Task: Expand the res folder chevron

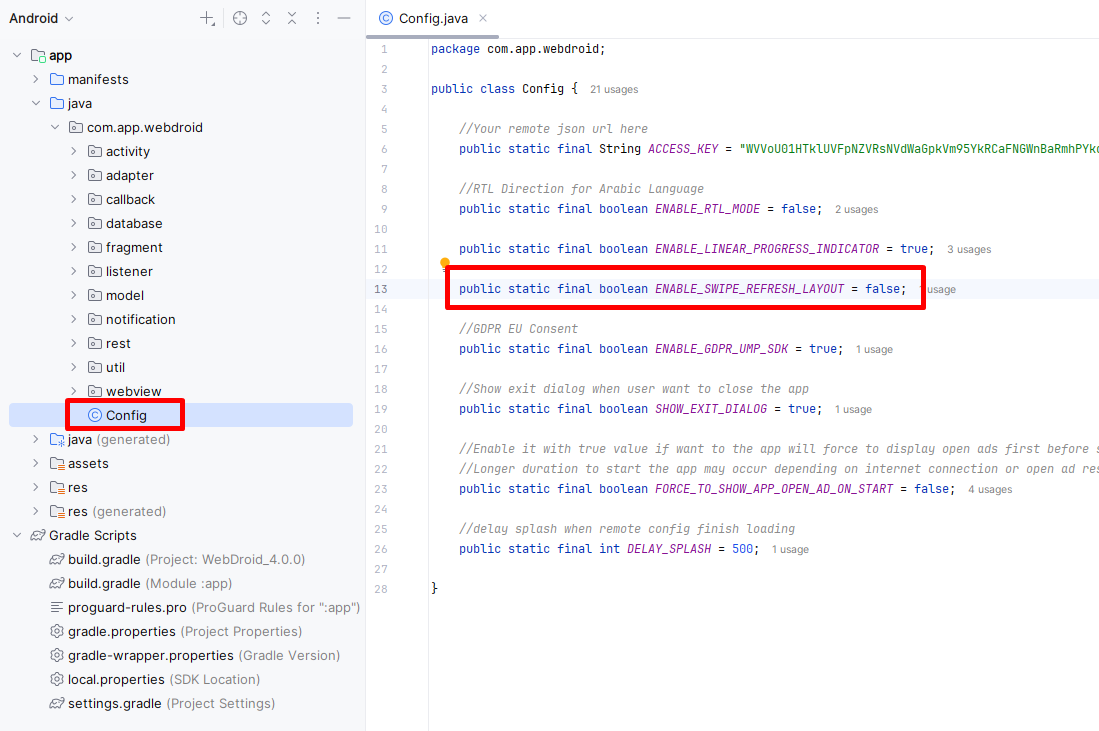Action: tap(36, 487)
